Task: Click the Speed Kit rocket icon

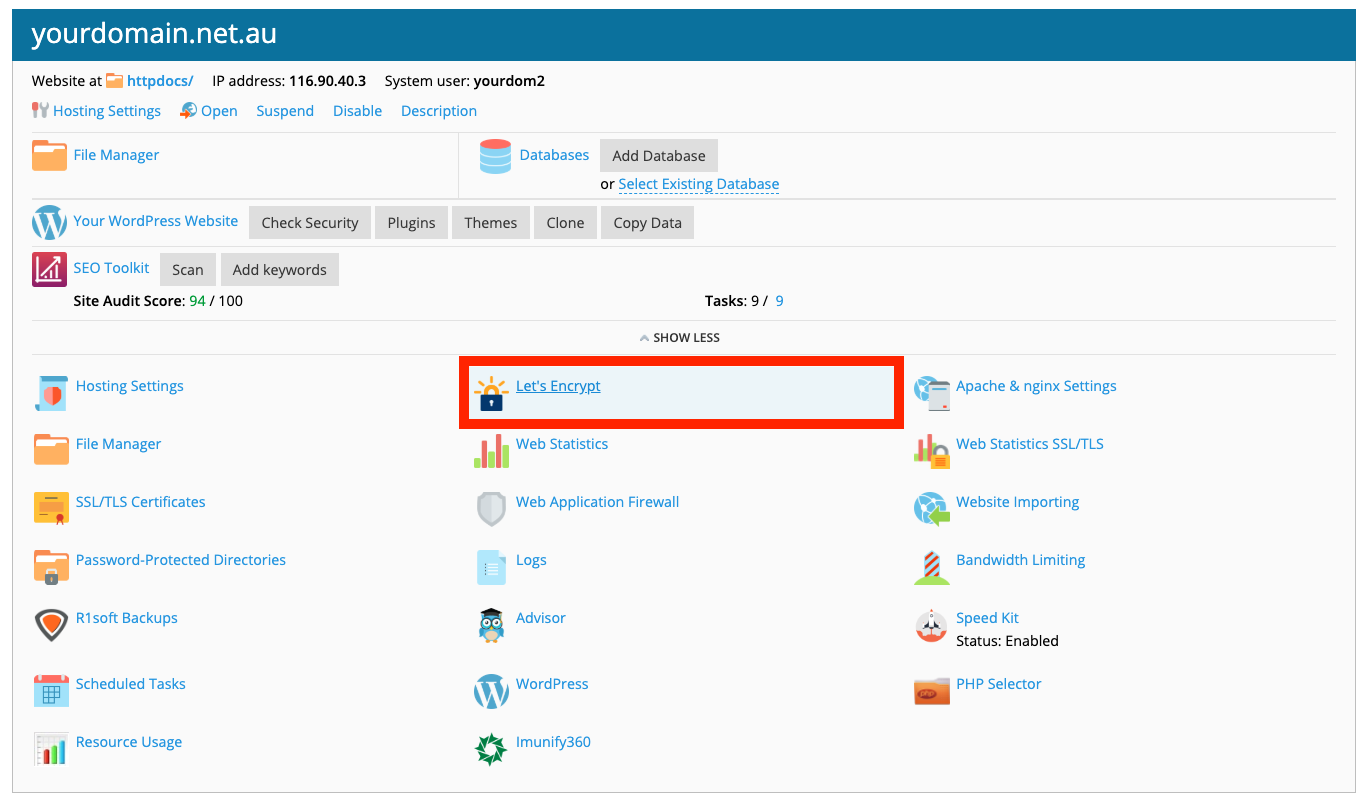Action: pos(932,626)
